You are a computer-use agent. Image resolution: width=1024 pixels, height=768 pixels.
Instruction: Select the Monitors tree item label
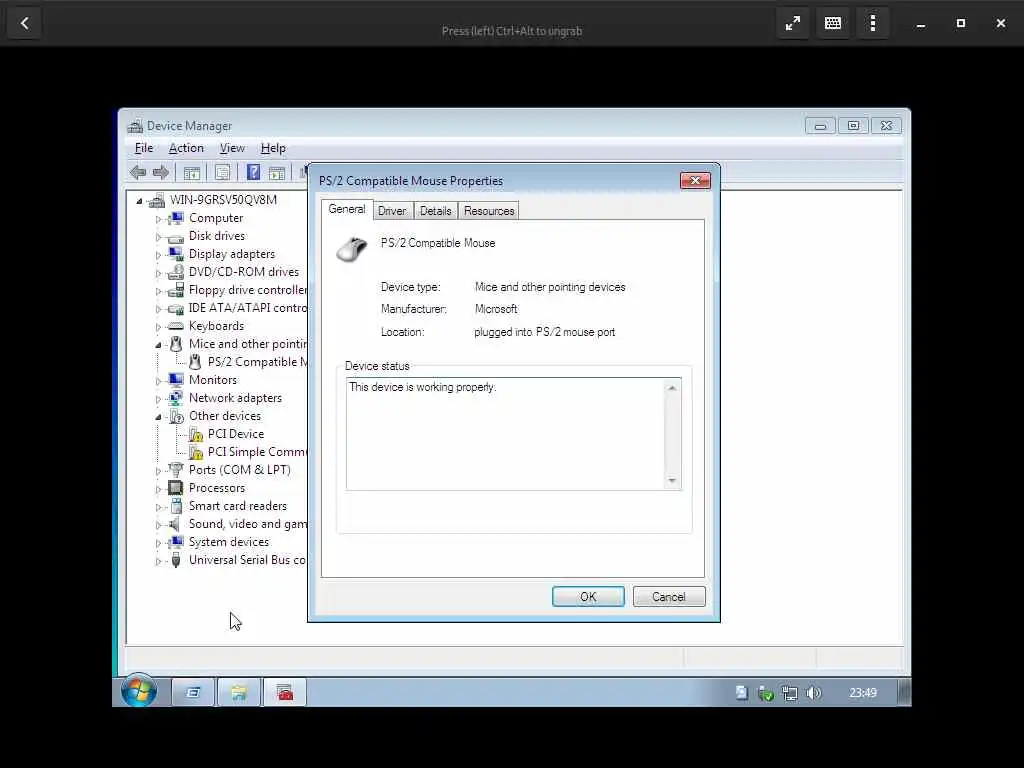pyautogui.click(x=213, y=380)
